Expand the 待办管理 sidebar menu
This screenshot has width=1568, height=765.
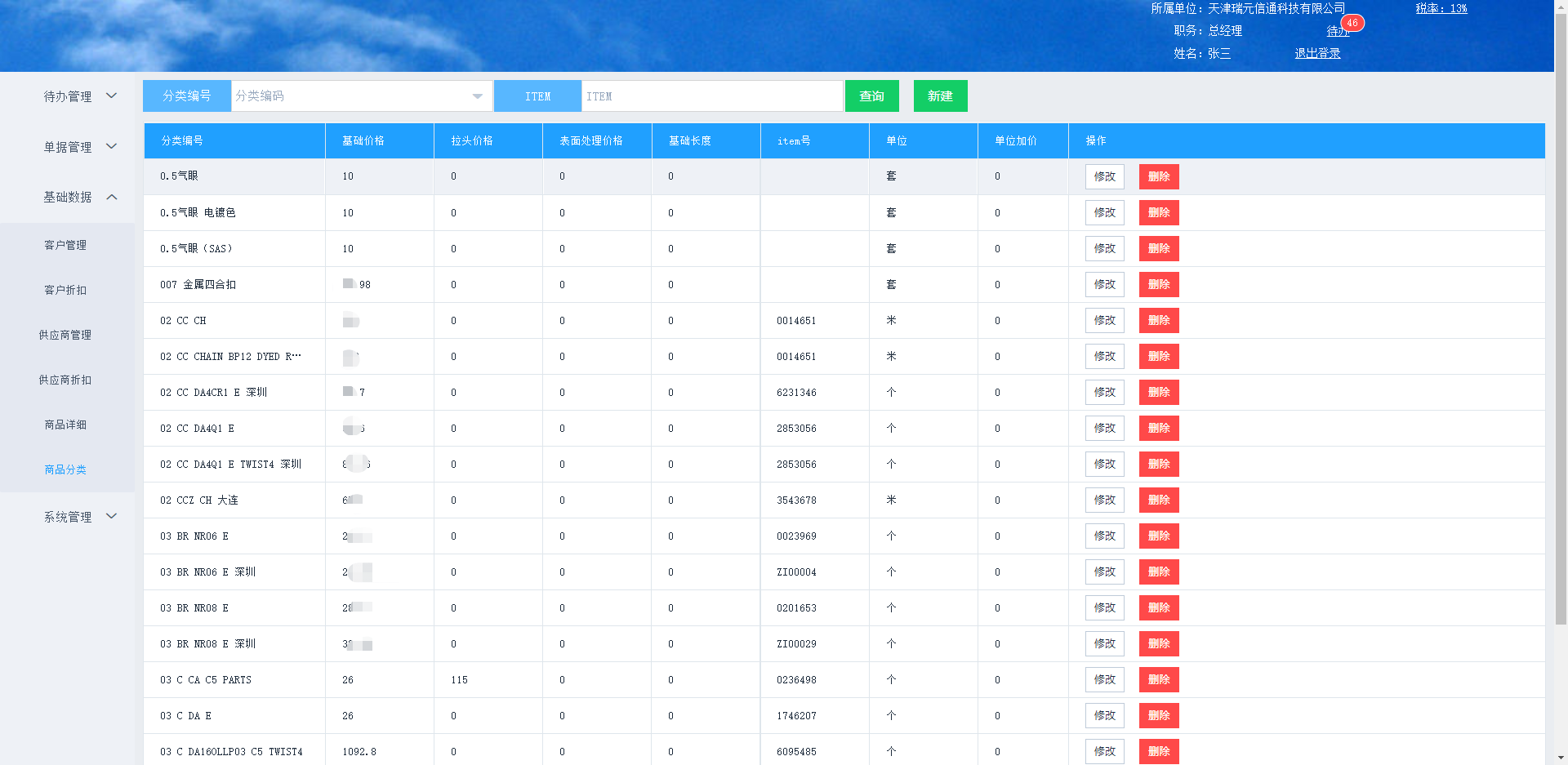pos(79,96)
